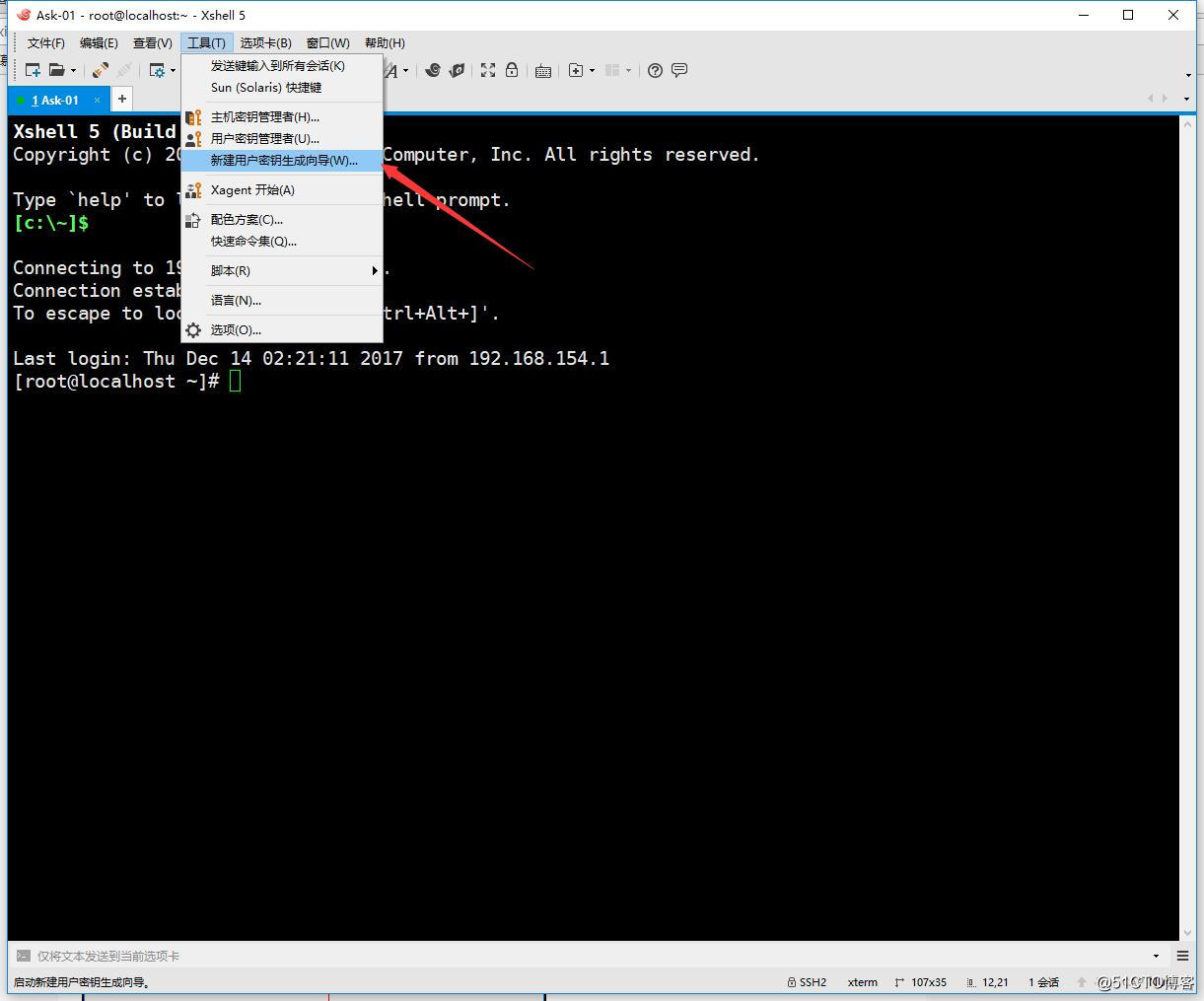
Task: Select 新建用户密钥生成向导(W)...
Action: (x=282, y=161)
